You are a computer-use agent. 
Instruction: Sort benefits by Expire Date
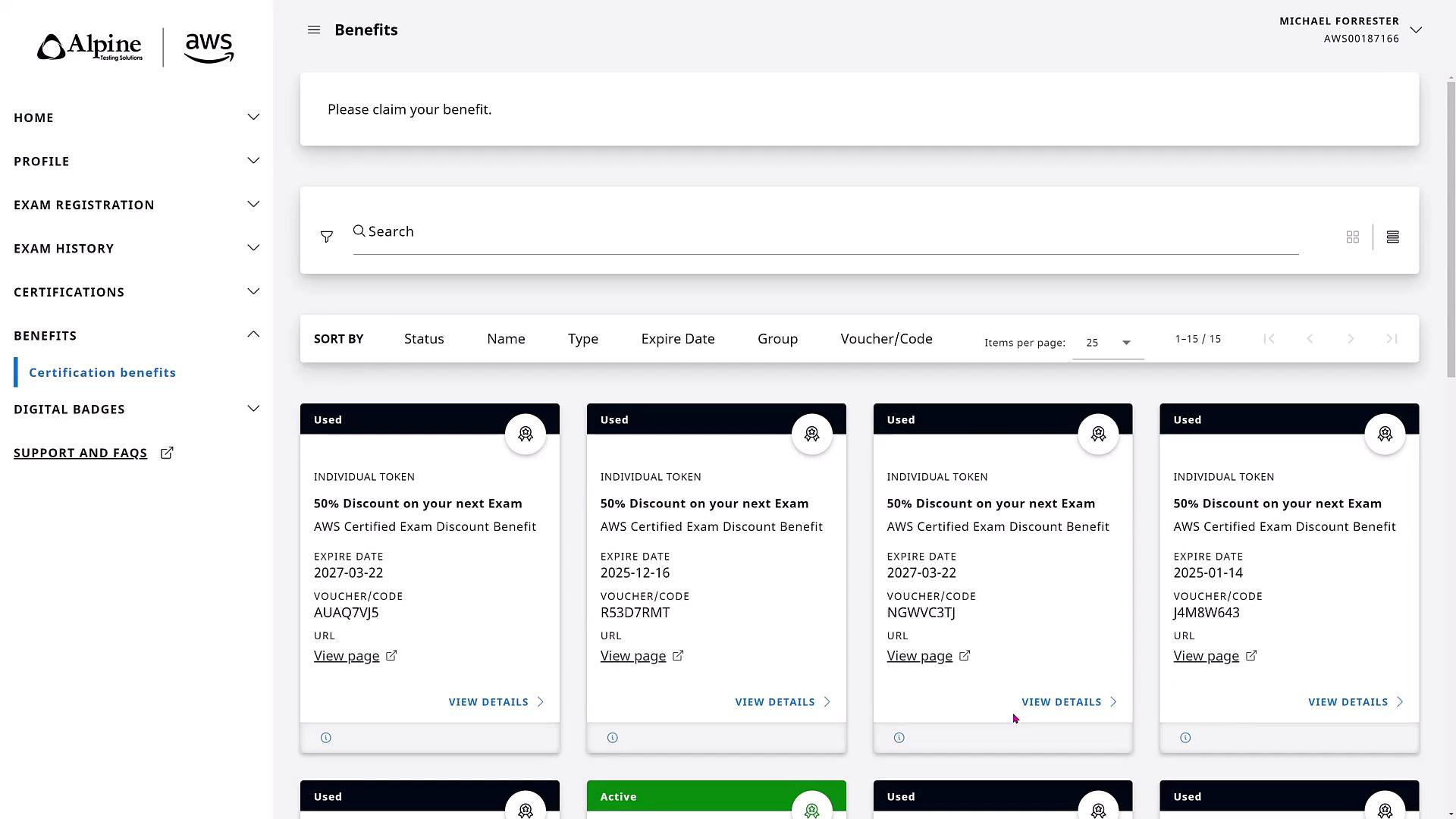pyautogui.click(x=677, y=339)
